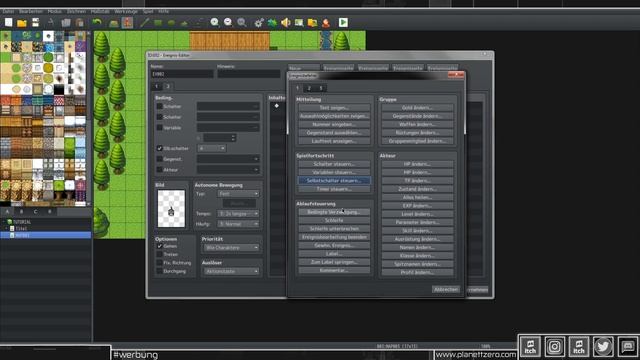The height and width of the screenshot is (360, 640).
Task: Toggle the Treten option checkbox
Action: point(160,254)
